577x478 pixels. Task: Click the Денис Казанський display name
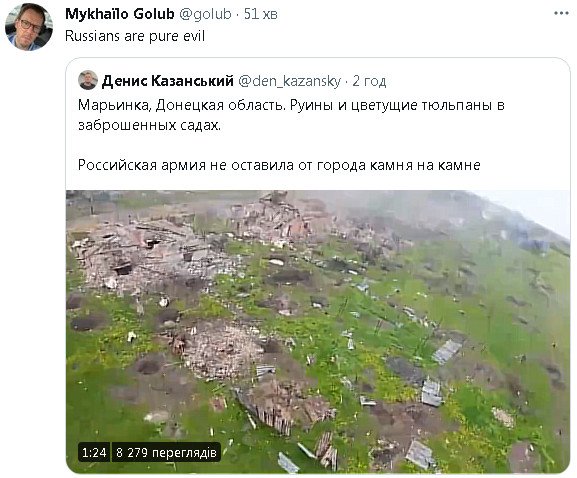coord(168,81)
